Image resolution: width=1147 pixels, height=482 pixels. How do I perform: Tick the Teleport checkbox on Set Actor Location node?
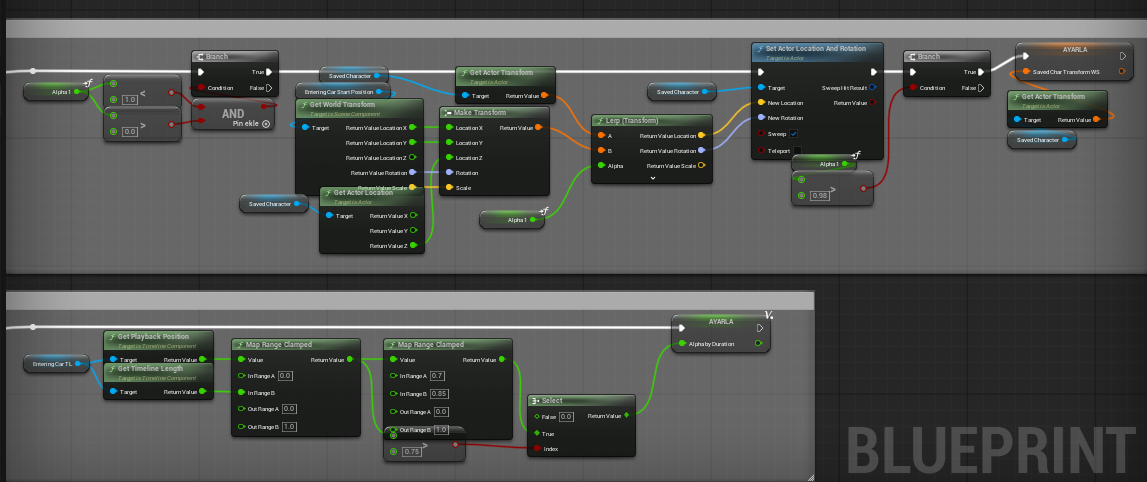pyautogui.click(x=797, y=151)
